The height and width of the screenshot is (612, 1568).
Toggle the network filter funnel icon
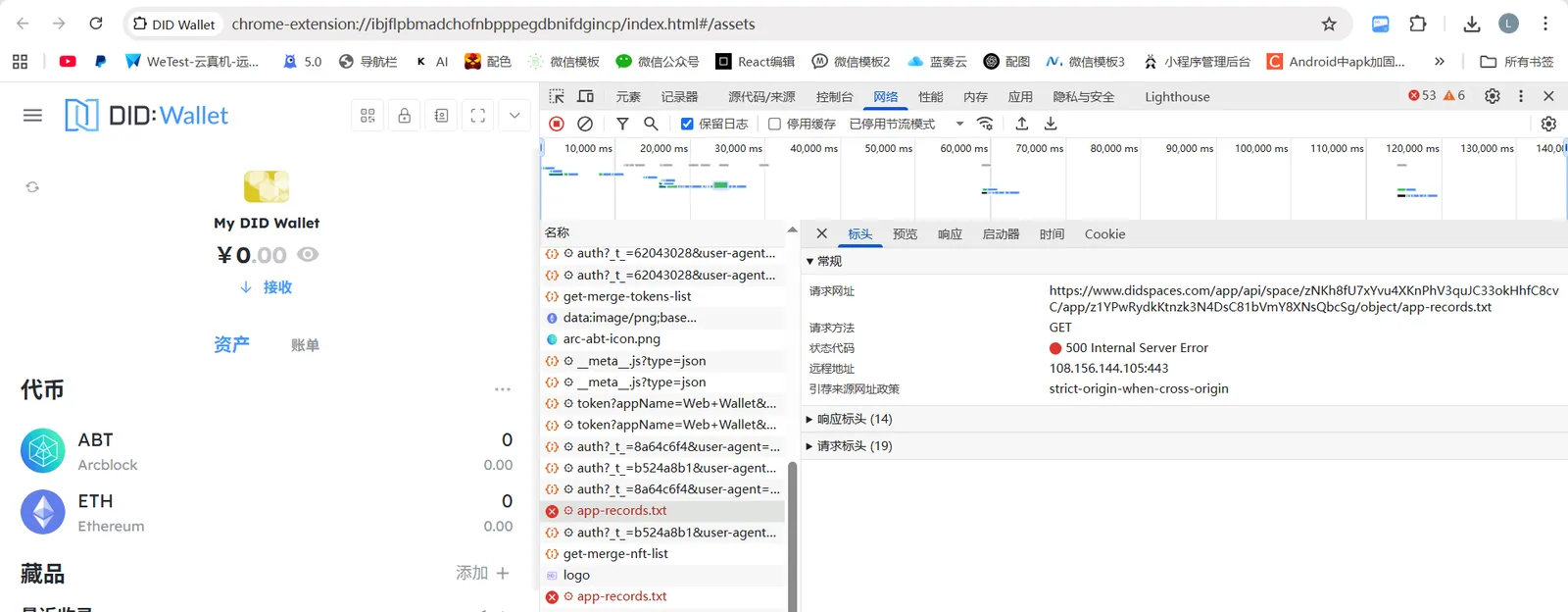coord(622,124)
